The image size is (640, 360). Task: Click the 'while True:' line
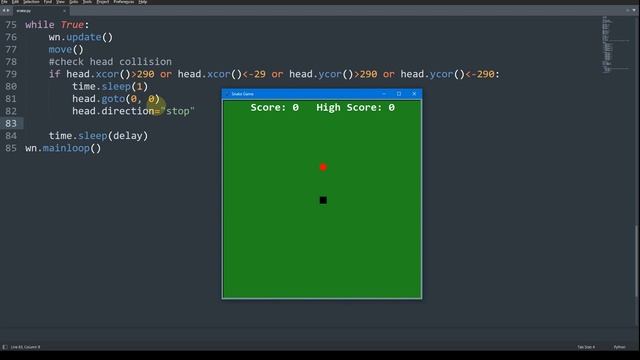click(57, 25)
